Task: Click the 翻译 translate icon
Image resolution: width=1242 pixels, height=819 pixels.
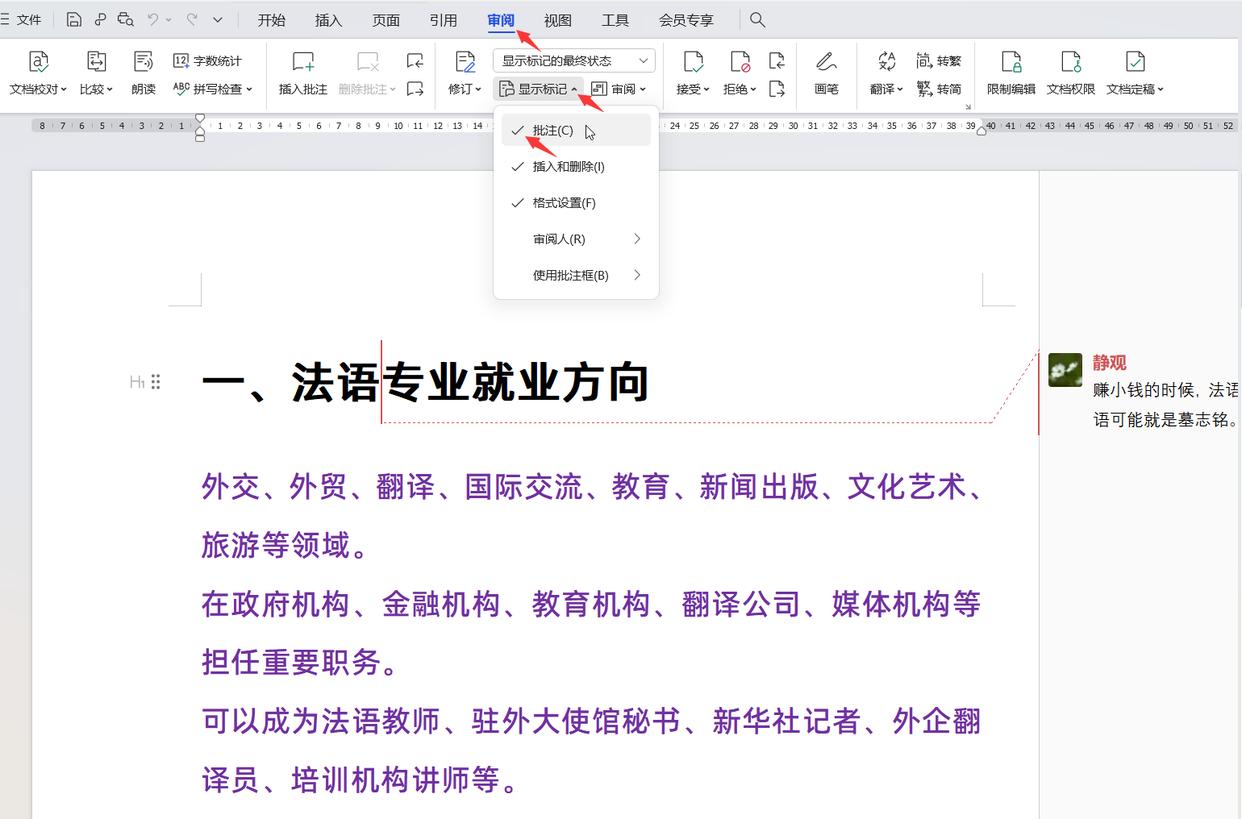Action: 886,62
